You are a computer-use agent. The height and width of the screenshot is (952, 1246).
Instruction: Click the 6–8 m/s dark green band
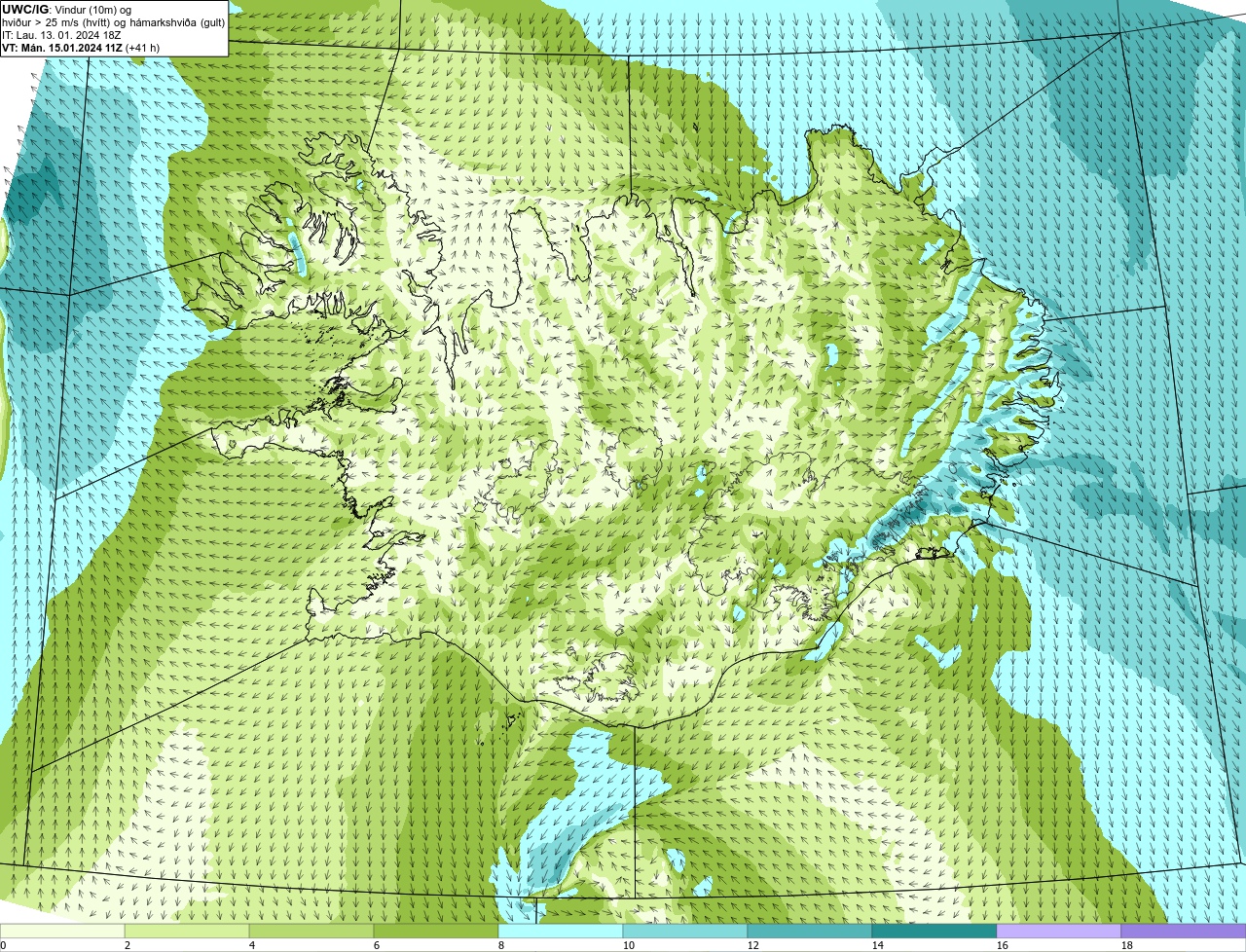436,931
